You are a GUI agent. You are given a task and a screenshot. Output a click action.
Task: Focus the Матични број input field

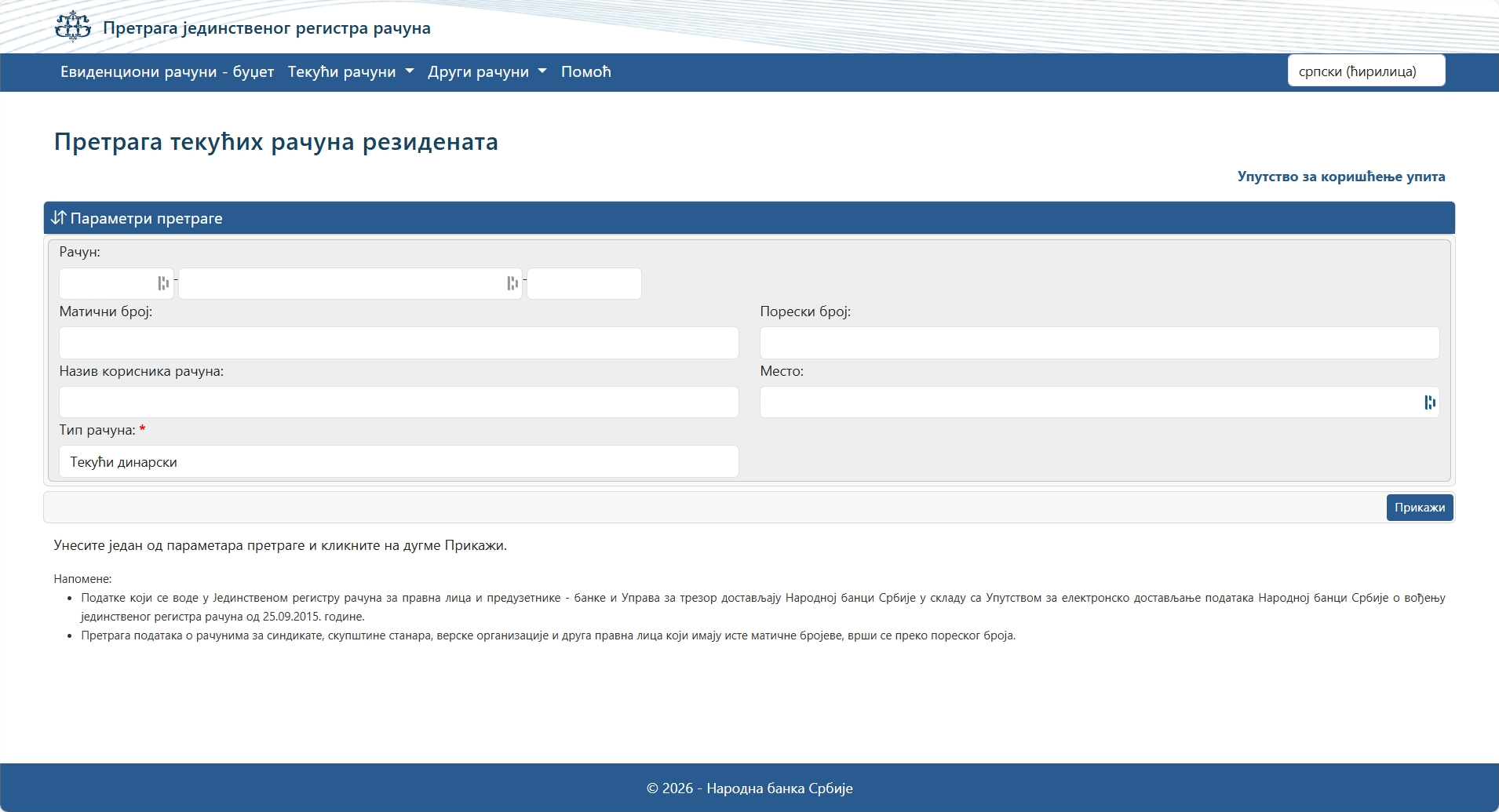point(399,343)
